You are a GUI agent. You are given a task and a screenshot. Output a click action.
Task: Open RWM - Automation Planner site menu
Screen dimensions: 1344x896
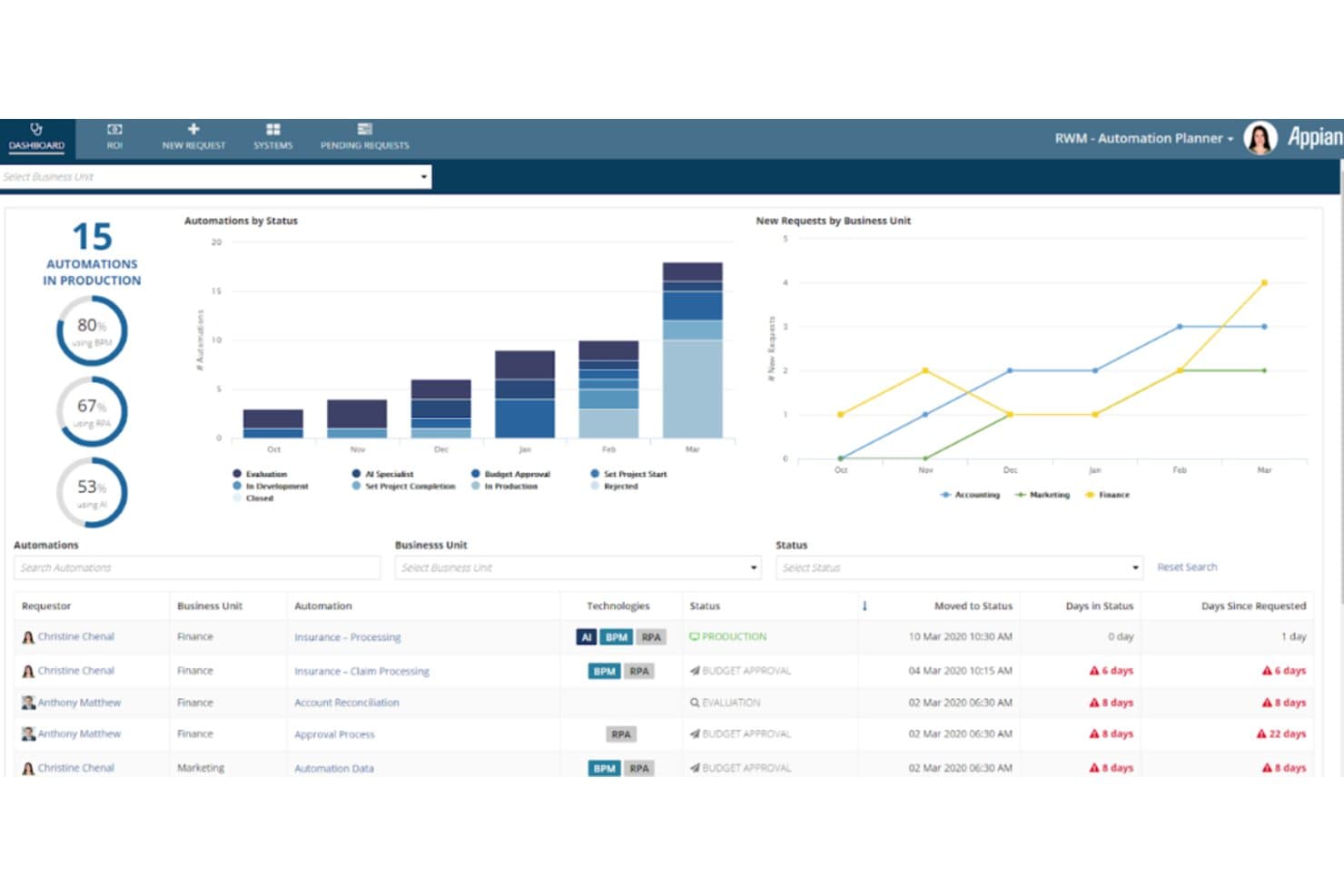click(1144, 138)
